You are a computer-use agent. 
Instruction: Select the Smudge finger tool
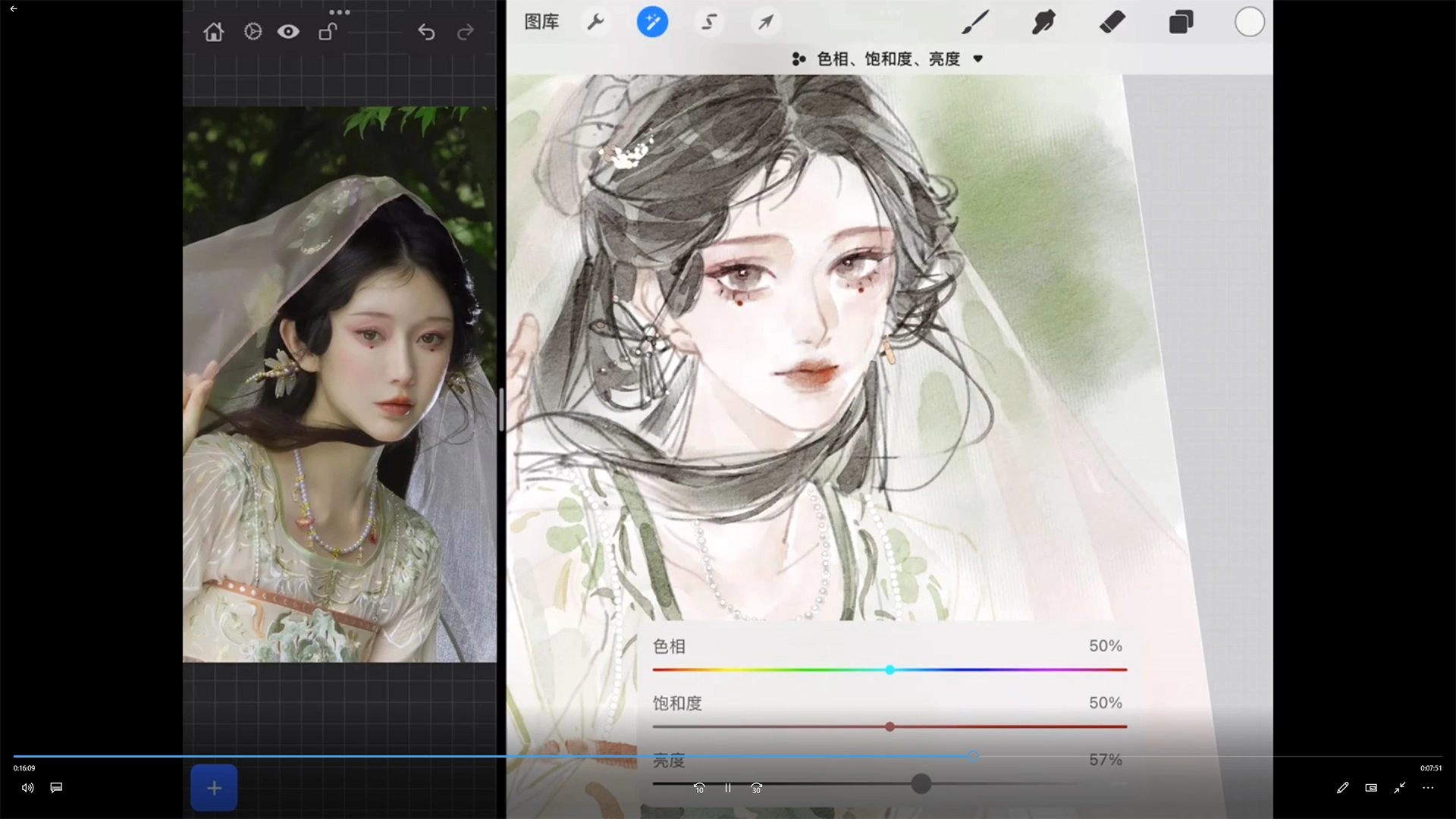(x=1043, y=22)
